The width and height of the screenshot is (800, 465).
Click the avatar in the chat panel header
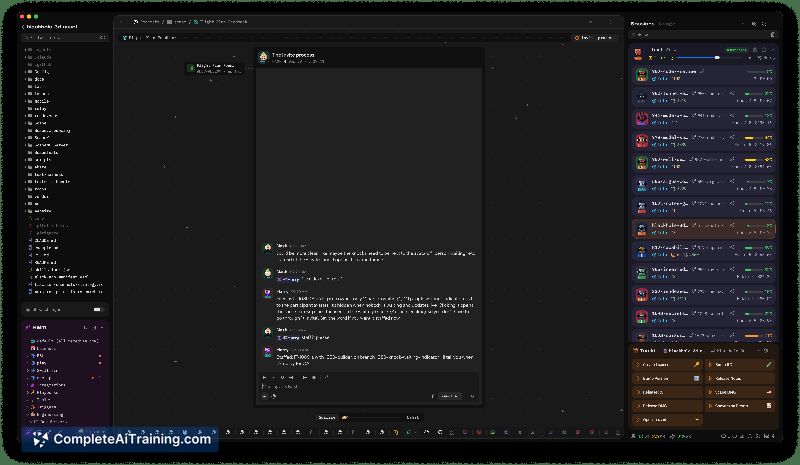point(263,57)
